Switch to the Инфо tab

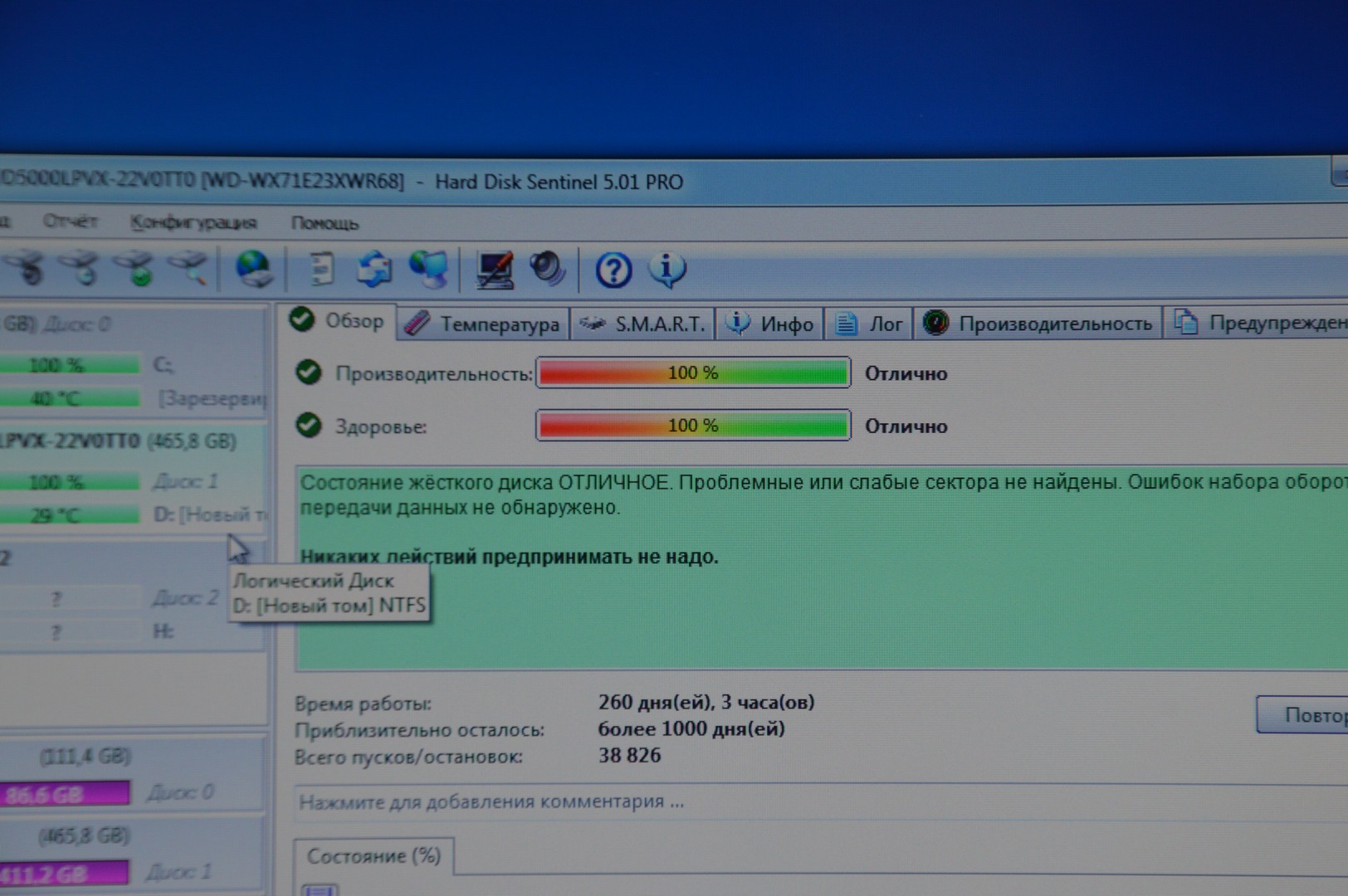770,324
